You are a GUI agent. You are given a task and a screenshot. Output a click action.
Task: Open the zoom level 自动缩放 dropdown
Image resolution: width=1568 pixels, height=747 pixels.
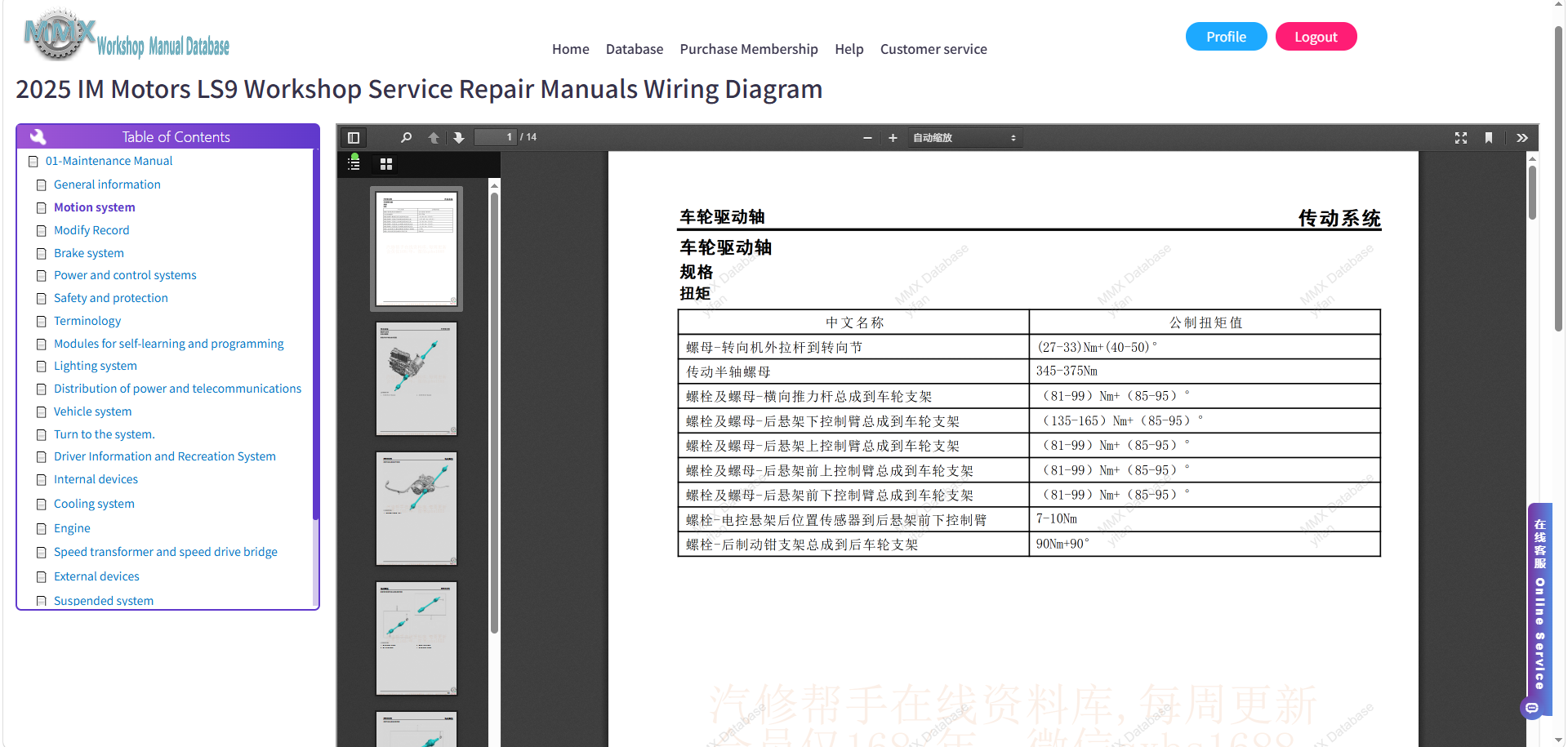point(964,138)
